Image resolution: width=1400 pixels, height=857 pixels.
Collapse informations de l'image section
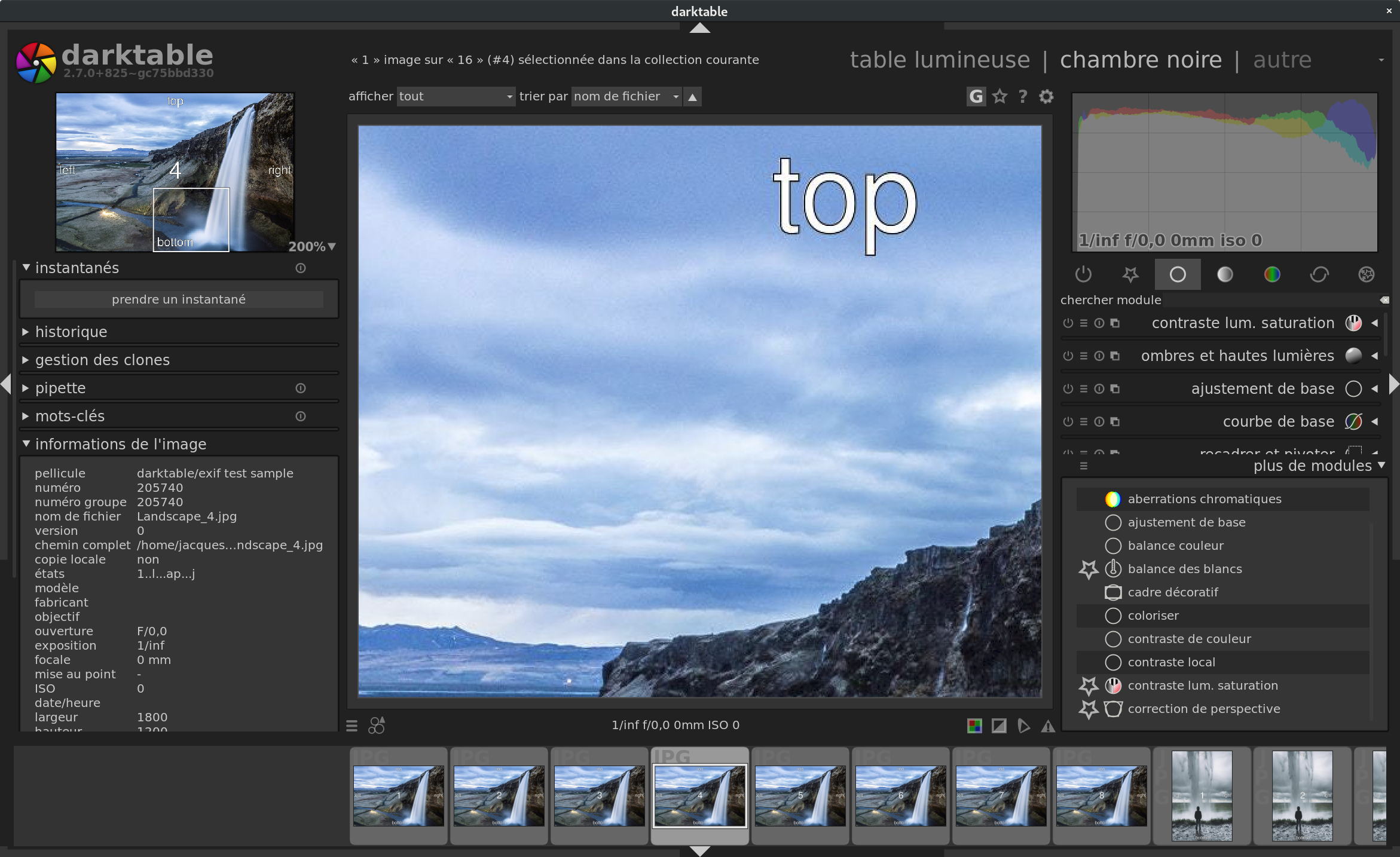coord(120,444)
